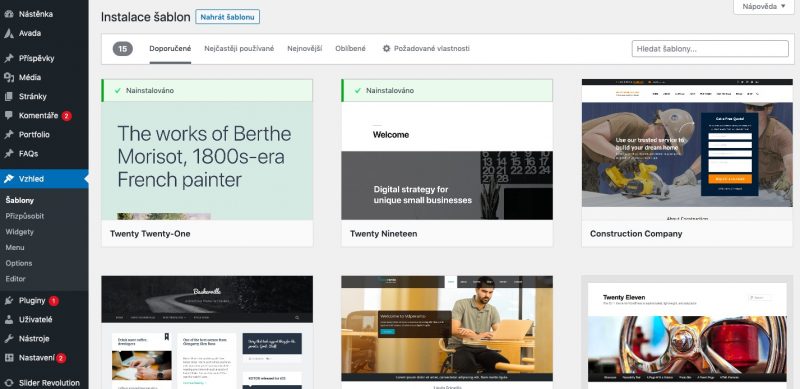Click the Vzhled paintbrush icon

click(x=9, y=179)
